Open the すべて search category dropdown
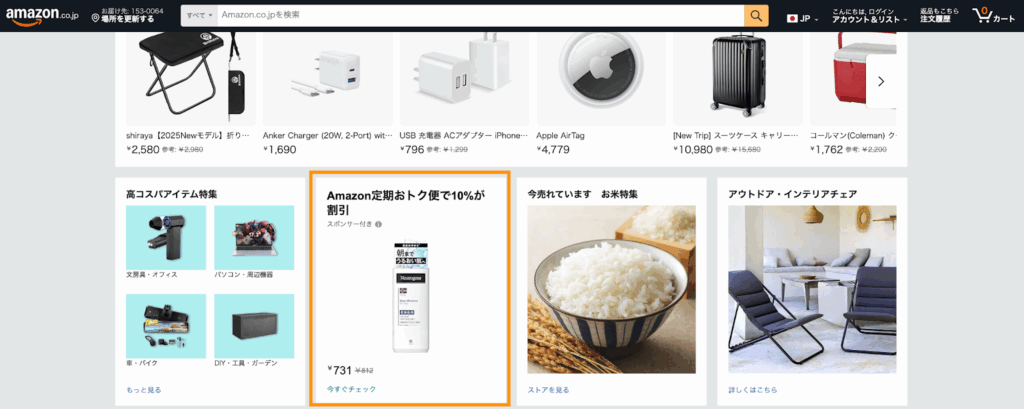1024x409 pixels. [199, 16]
